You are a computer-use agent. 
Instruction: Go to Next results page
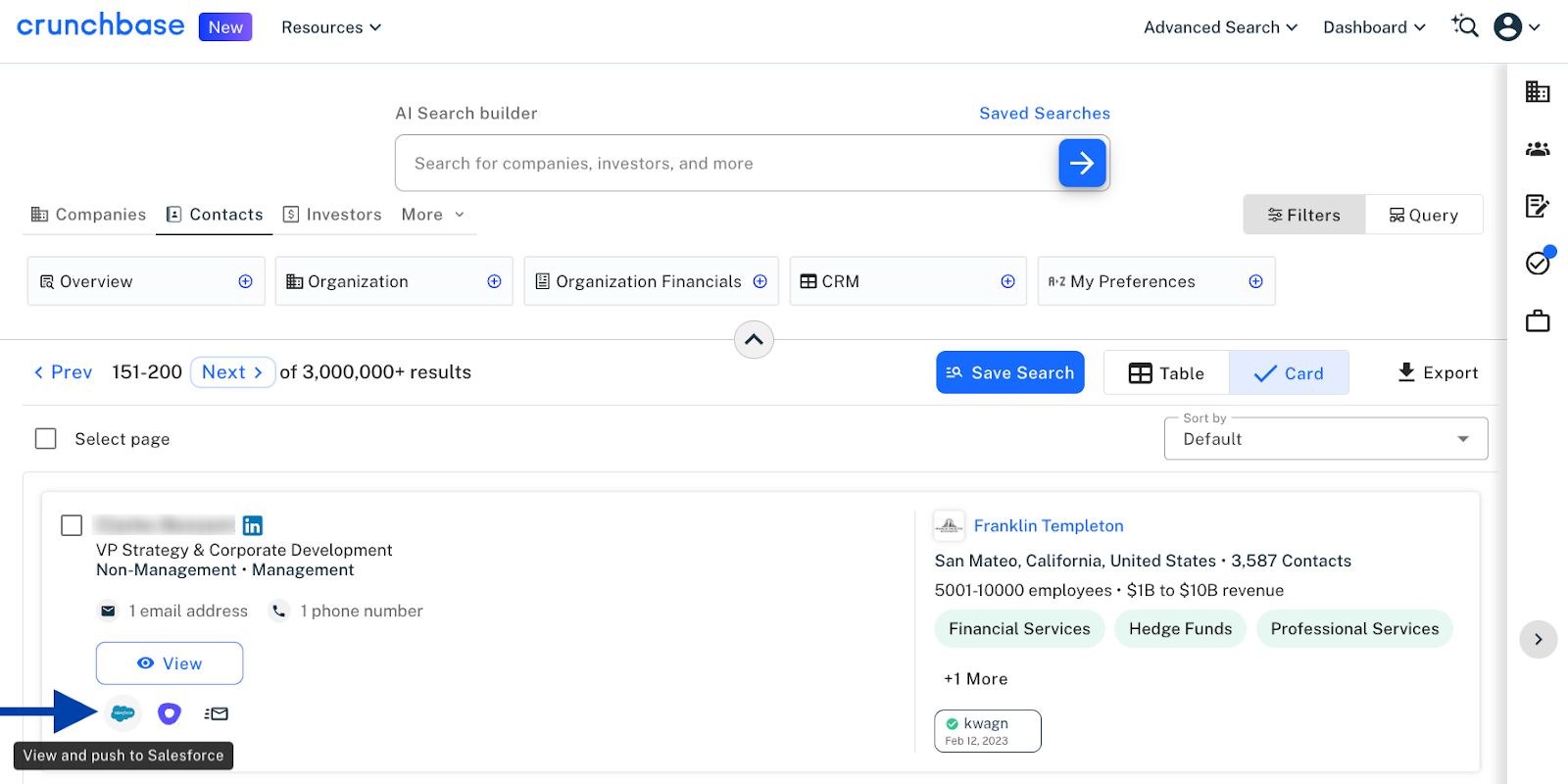(x=232, y=372)
